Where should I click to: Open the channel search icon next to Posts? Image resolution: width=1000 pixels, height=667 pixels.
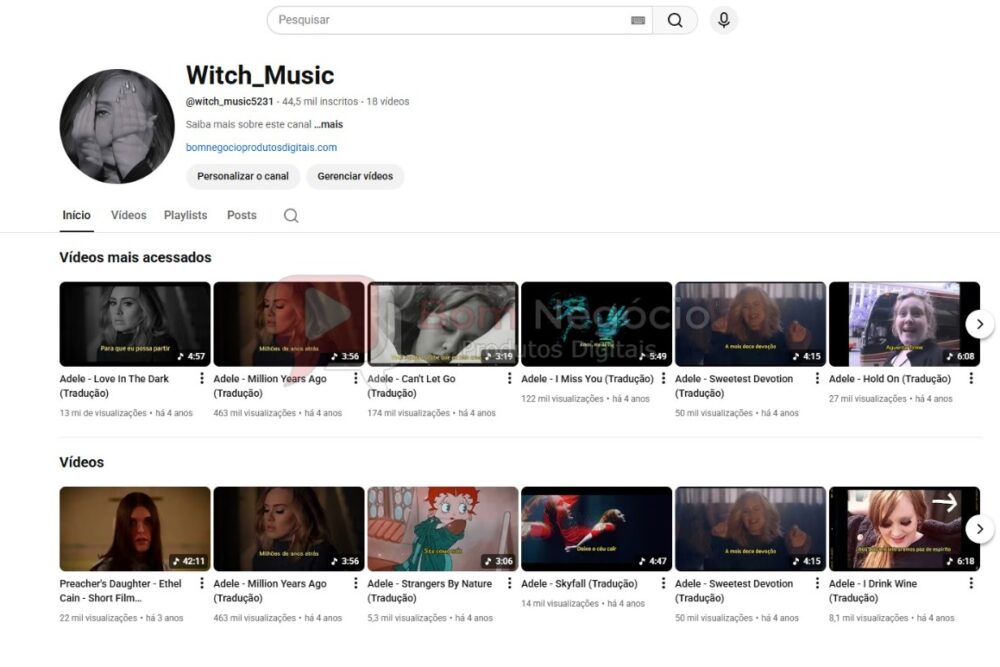pos(290,215)
